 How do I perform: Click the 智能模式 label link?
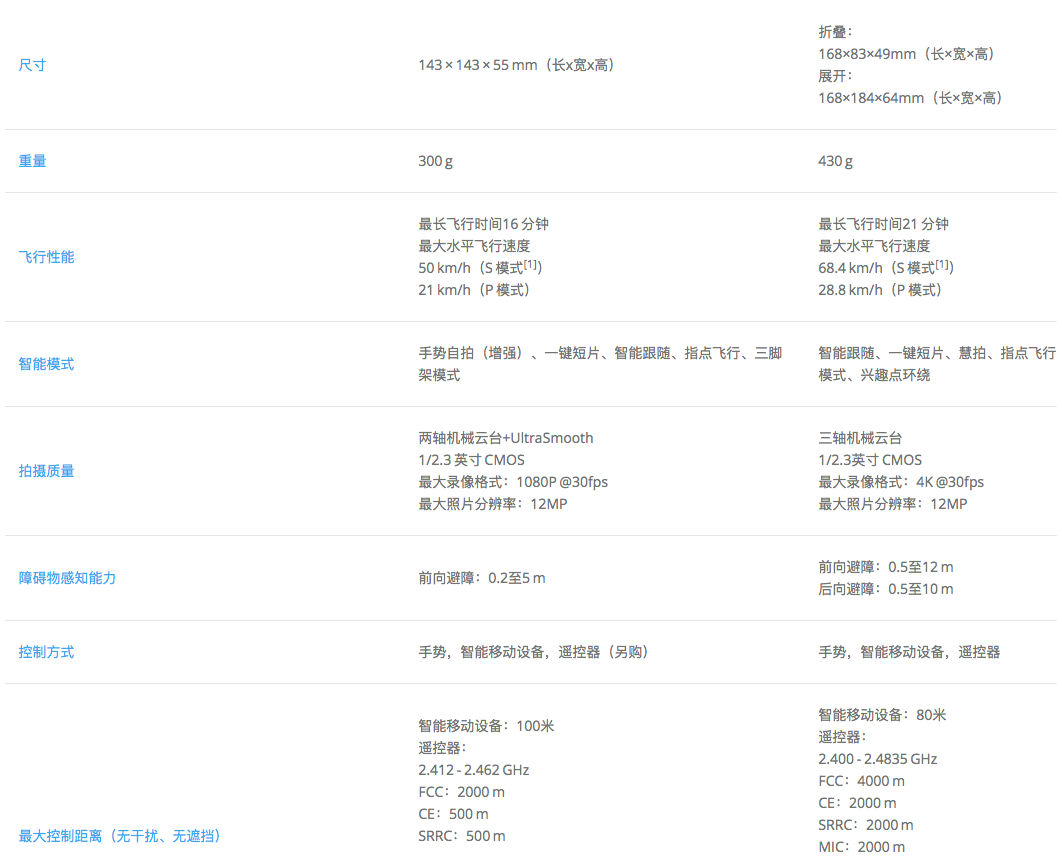(x=46, y=364)
